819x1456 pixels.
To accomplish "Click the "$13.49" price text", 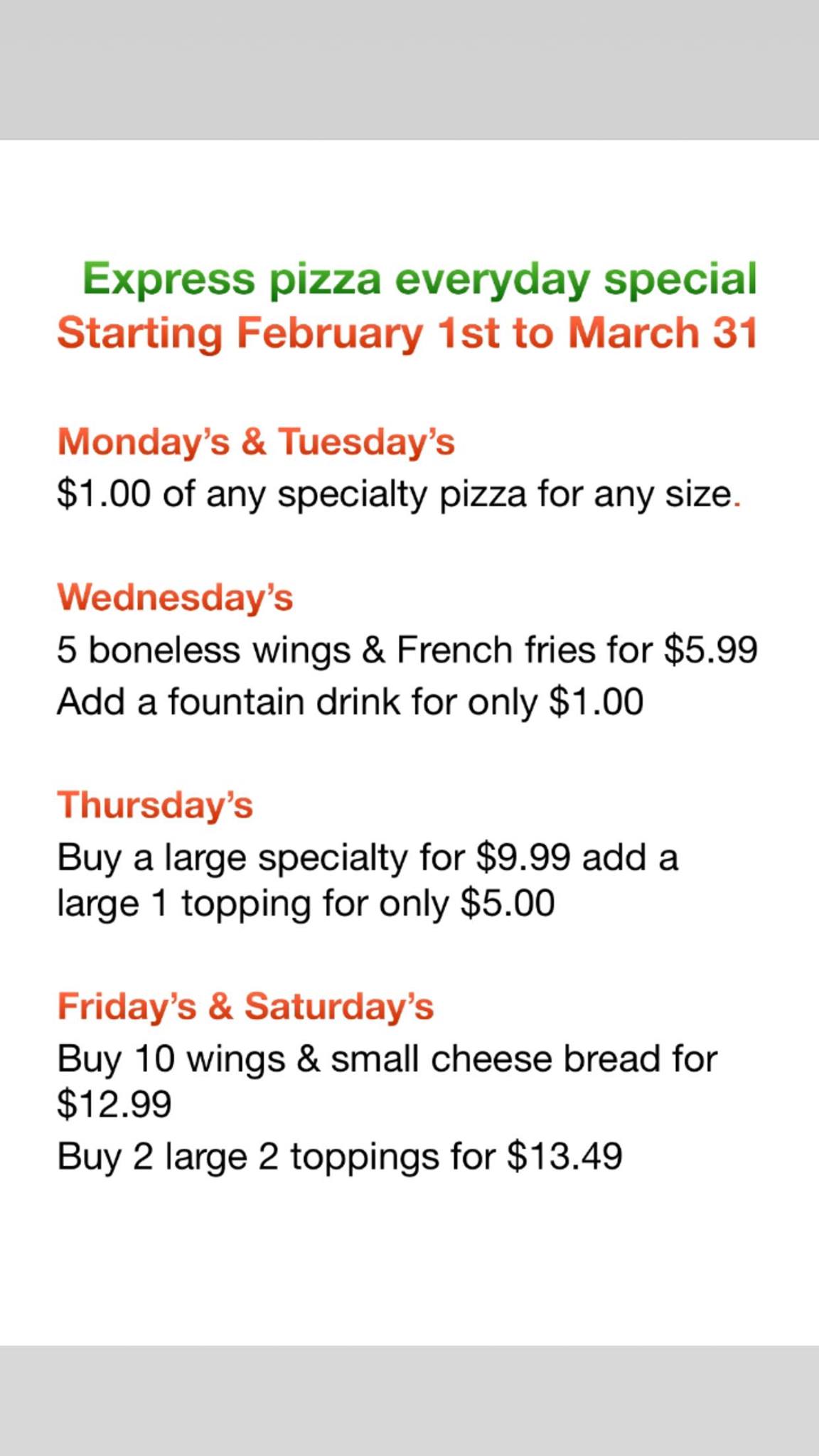I will click(x=564, y=1157).
